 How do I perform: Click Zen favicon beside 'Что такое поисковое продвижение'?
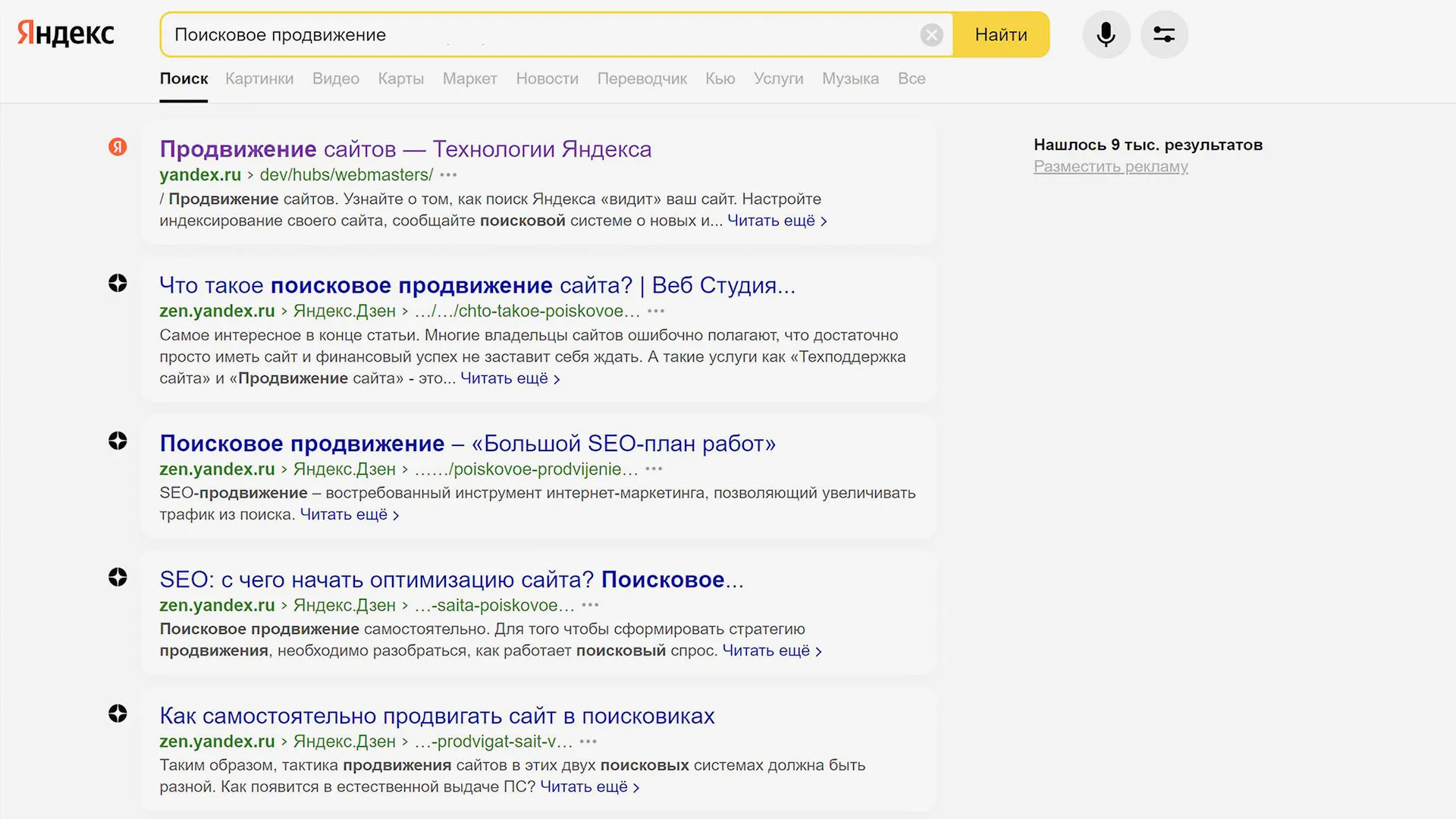point(118,283)
